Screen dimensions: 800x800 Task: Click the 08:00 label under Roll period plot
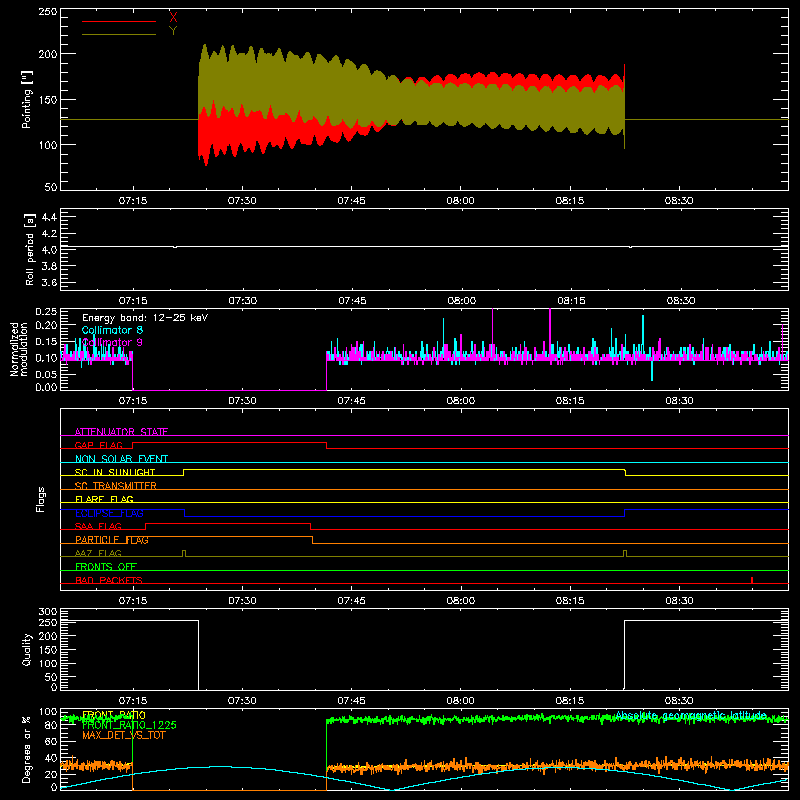coord(461,301)
